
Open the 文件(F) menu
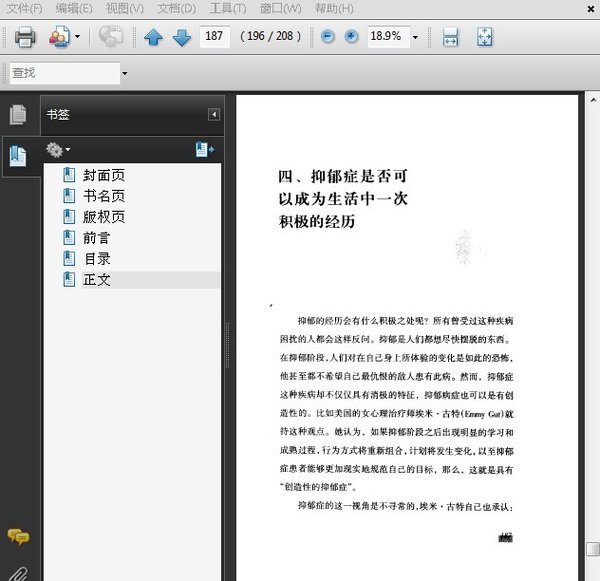(24, 9)
